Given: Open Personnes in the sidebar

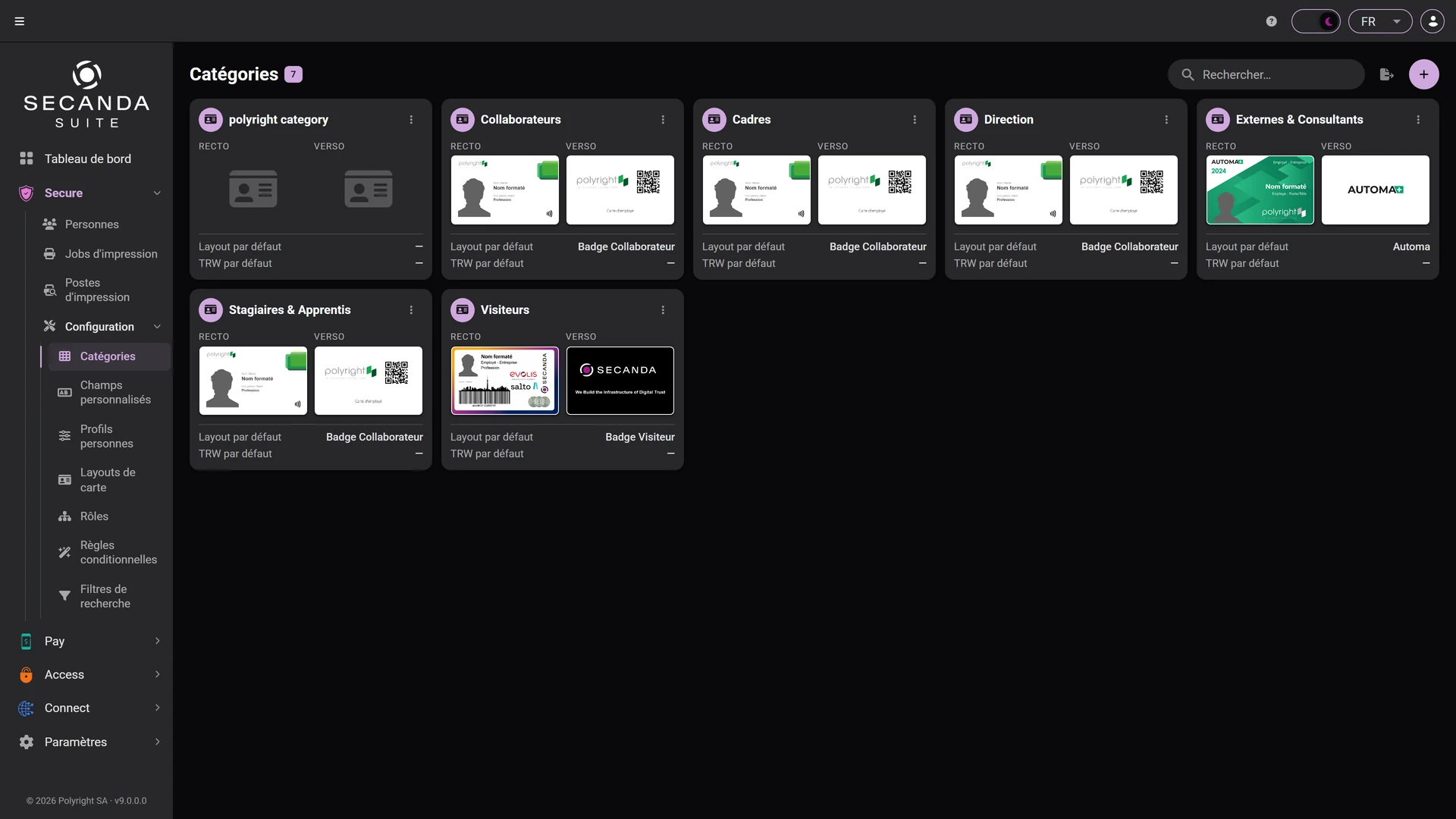Looking at the screenshot, I should tap(92, 224).
